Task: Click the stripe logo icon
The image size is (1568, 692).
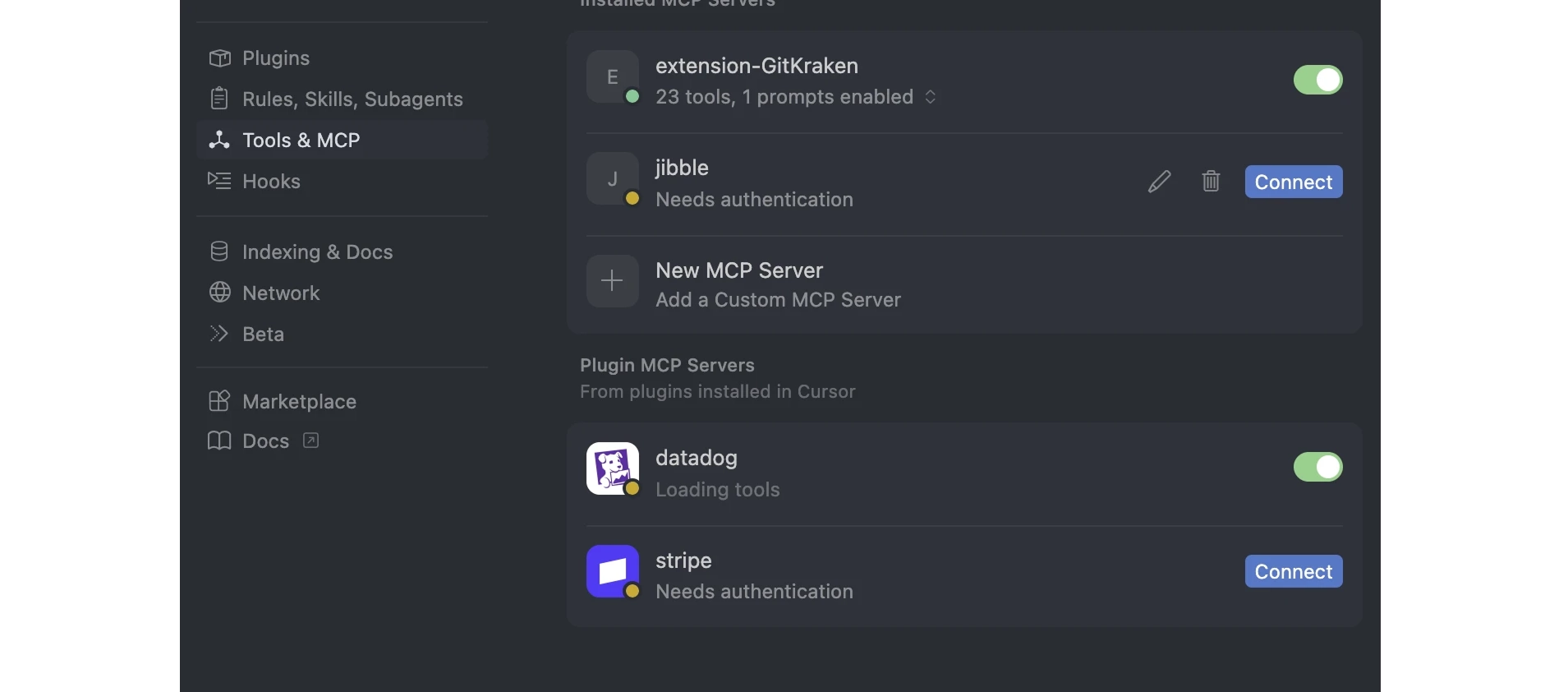Action: click(x=613, y=571)
